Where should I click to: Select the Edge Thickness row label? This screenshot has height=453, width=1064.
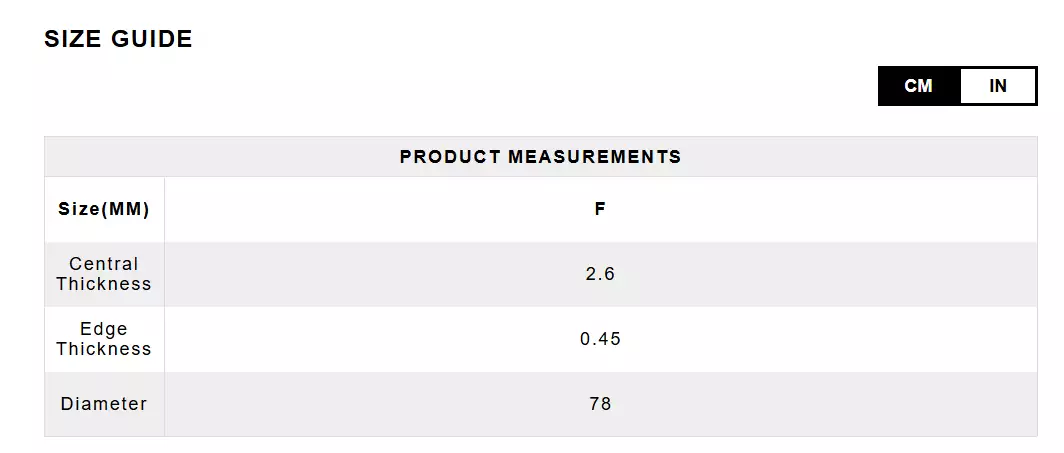[x=104, y=339]
